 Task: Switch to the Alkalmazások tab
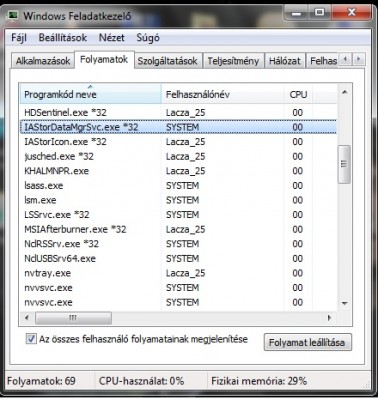(x=43, y=61)
